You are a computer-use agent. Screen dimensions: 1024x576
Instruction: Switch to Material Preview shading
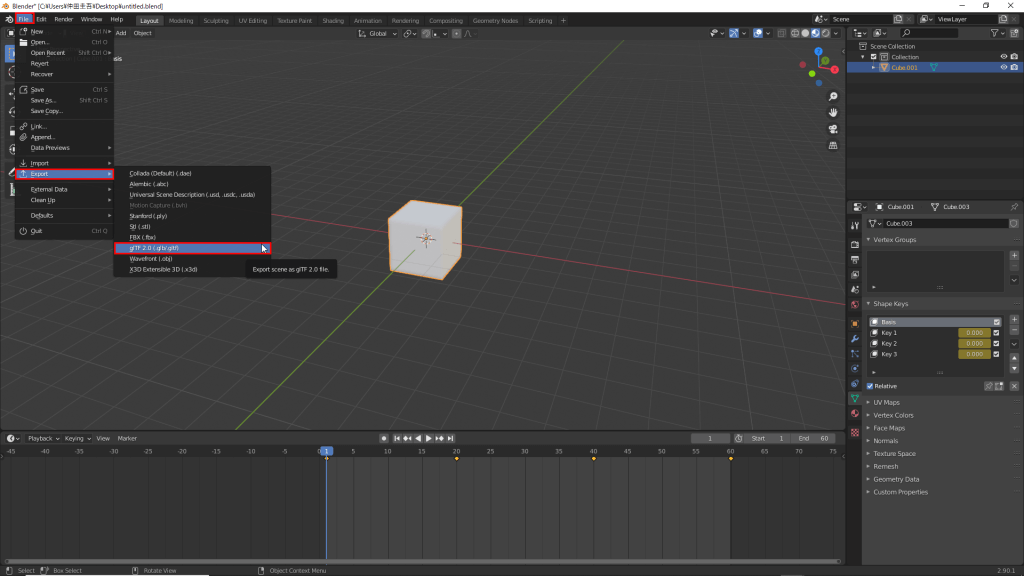click(815, 33)
